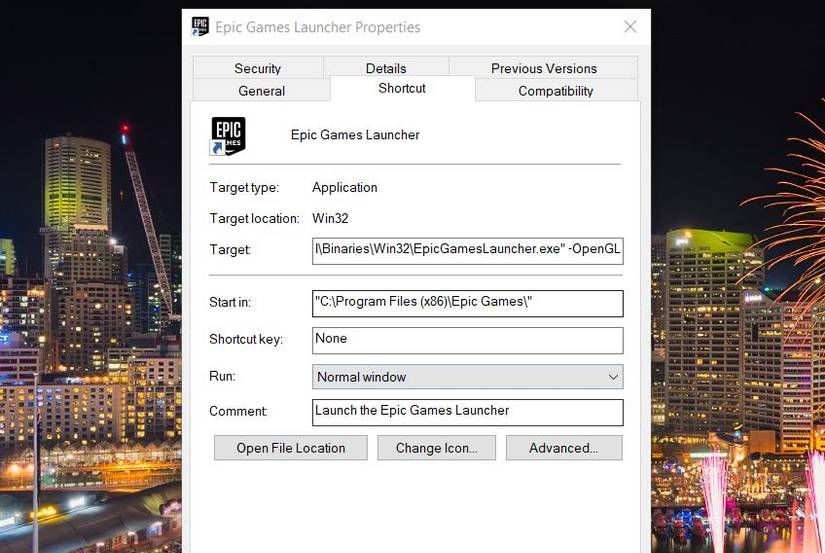Click into the Target path field
The width and height of the screenshot is (825, 553).
click(467, 250)
